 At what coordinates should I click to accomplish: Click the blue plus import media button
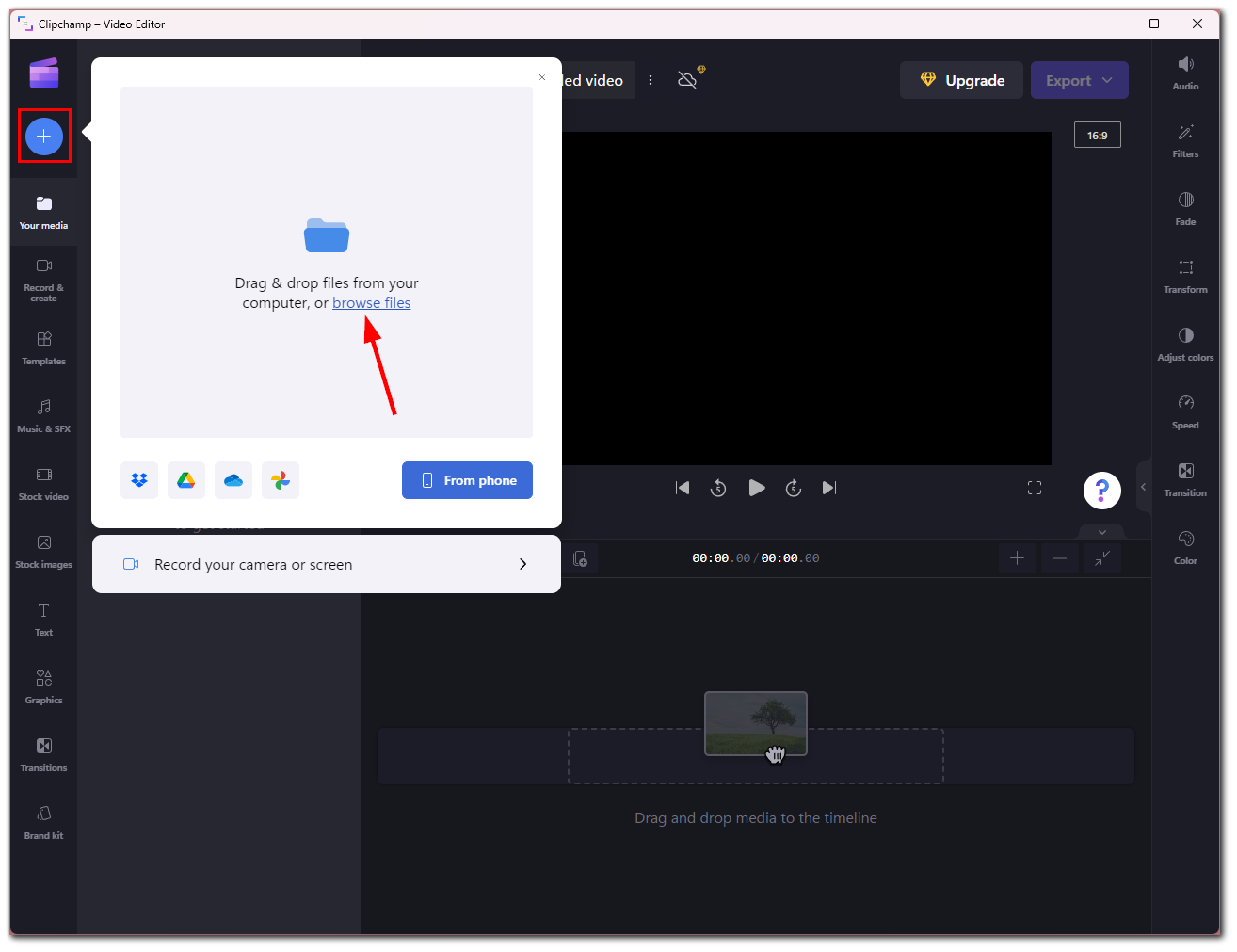tap(43, 137)
